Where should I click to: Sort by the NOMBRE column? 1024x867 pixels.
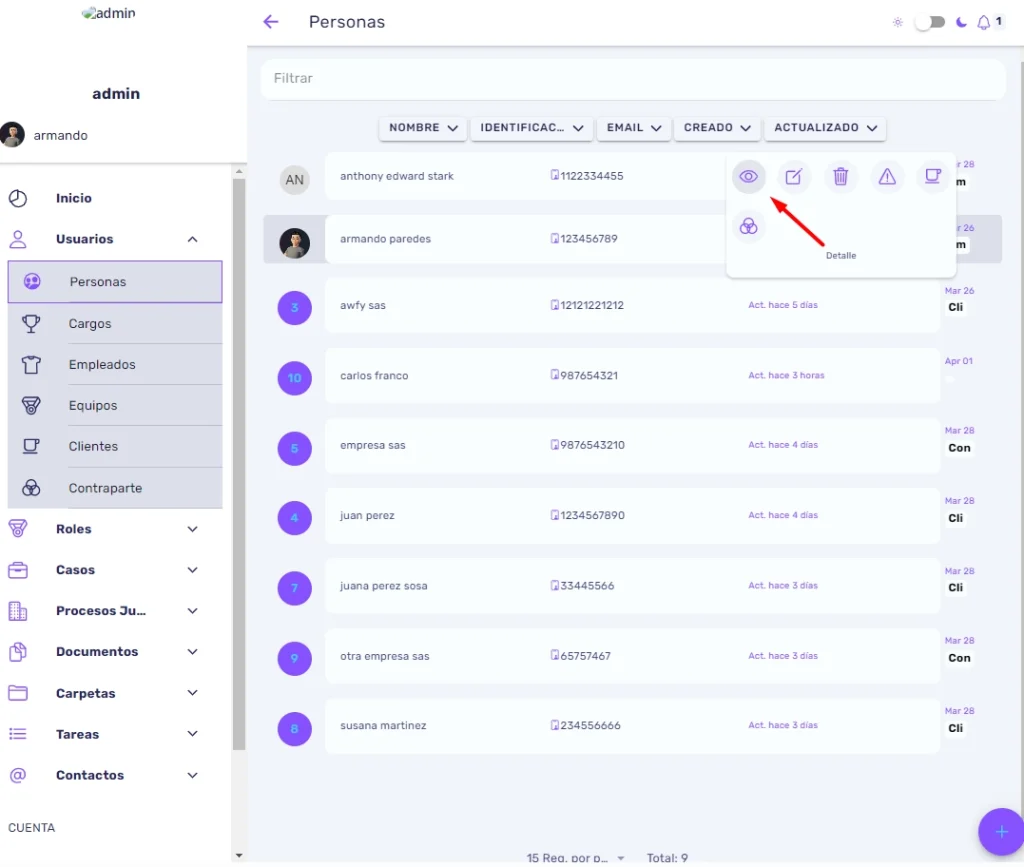pyautogui.click(x=423, y=127)
